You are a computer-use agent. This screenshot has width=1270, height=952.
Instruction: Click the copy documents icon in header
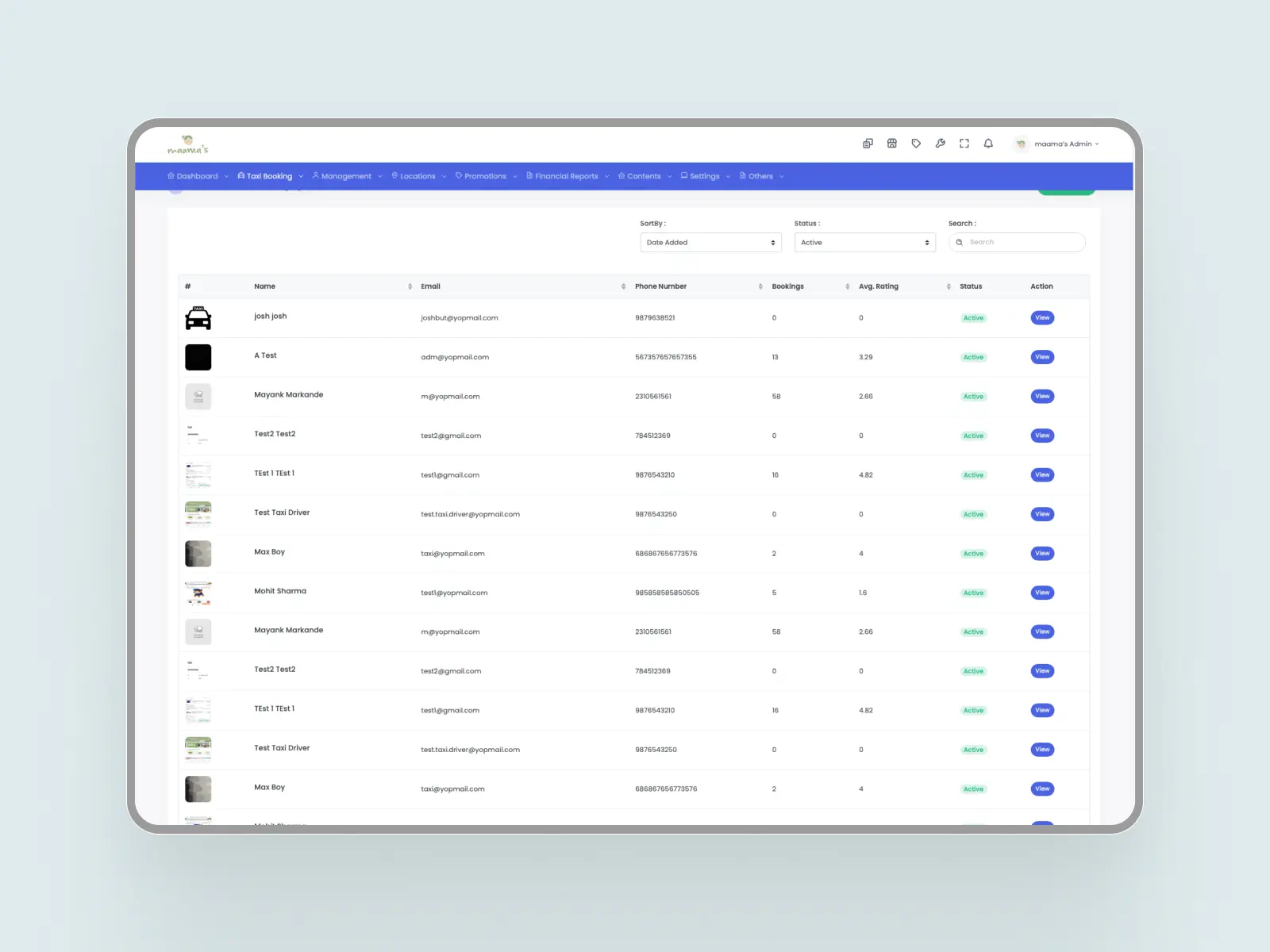coord(868,144)
